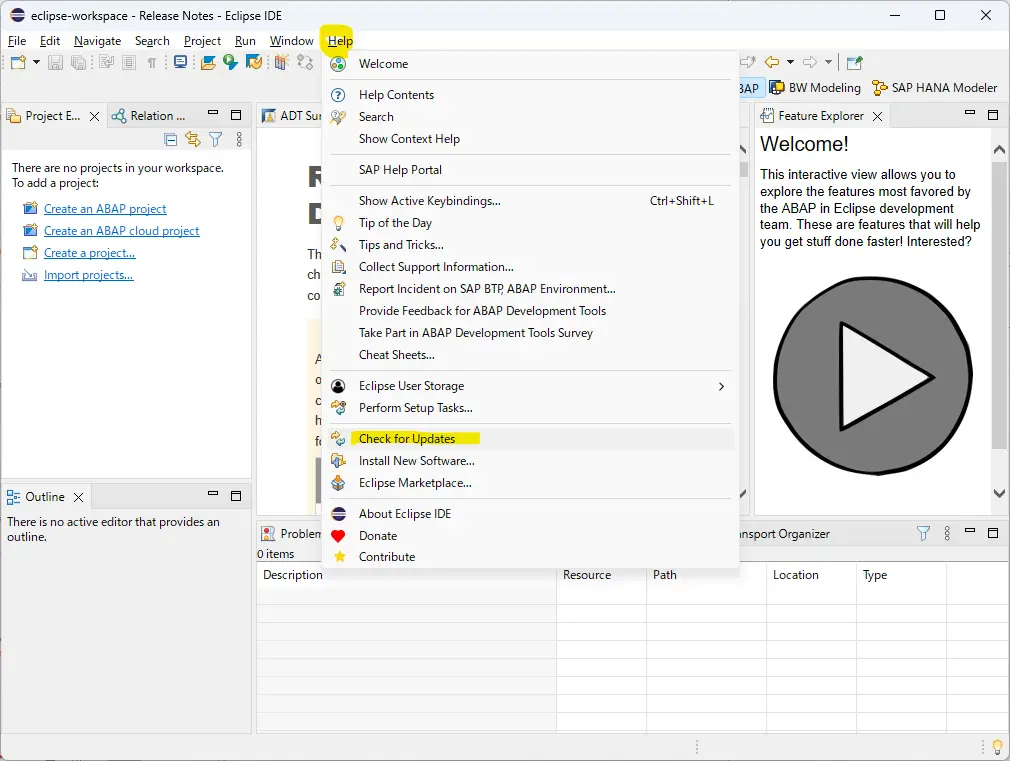Select Help Contents in the Help menu
1010x761 pixels.
531,95
